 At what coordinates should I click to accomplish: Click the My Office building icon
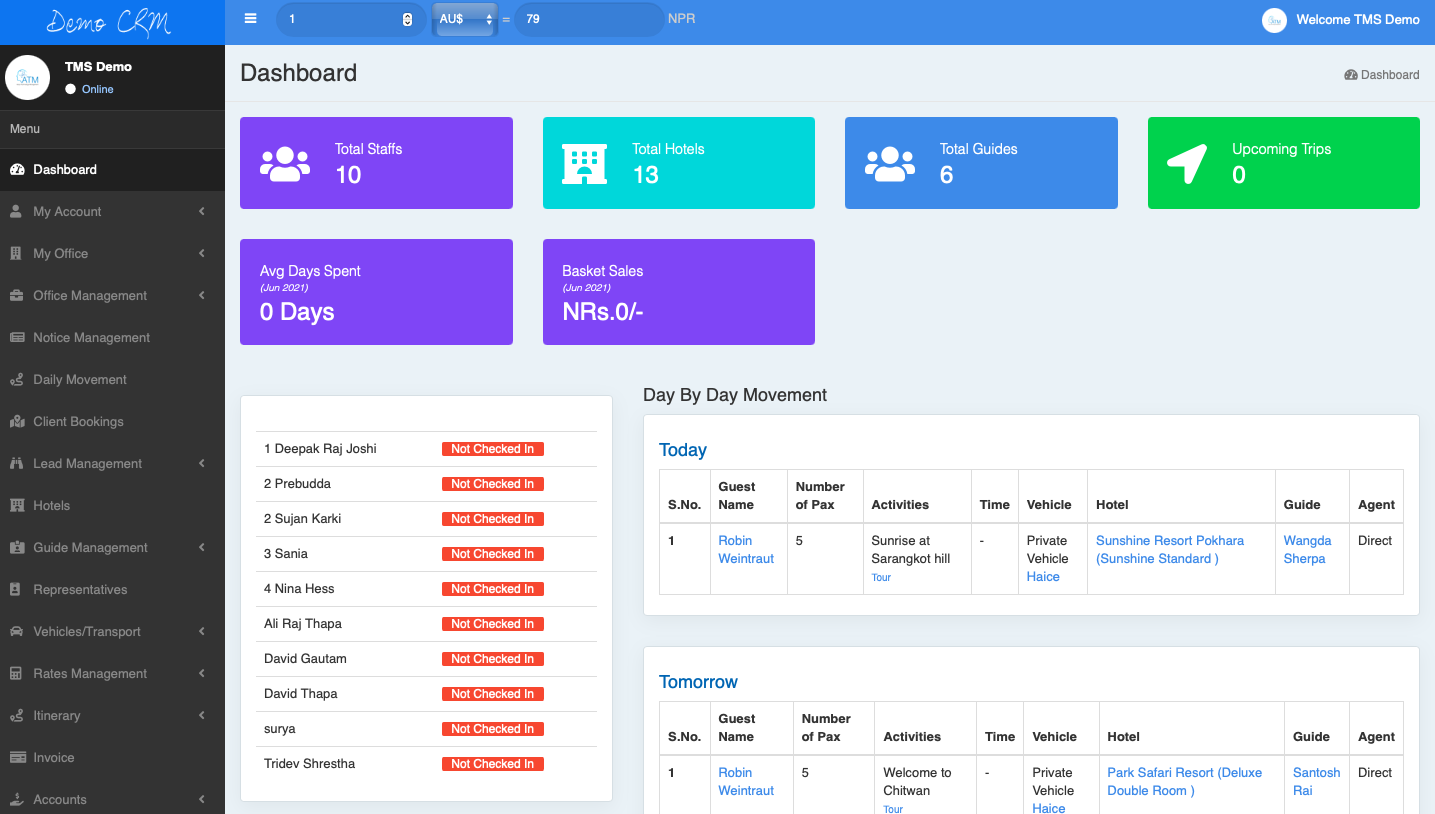(16, 254)
